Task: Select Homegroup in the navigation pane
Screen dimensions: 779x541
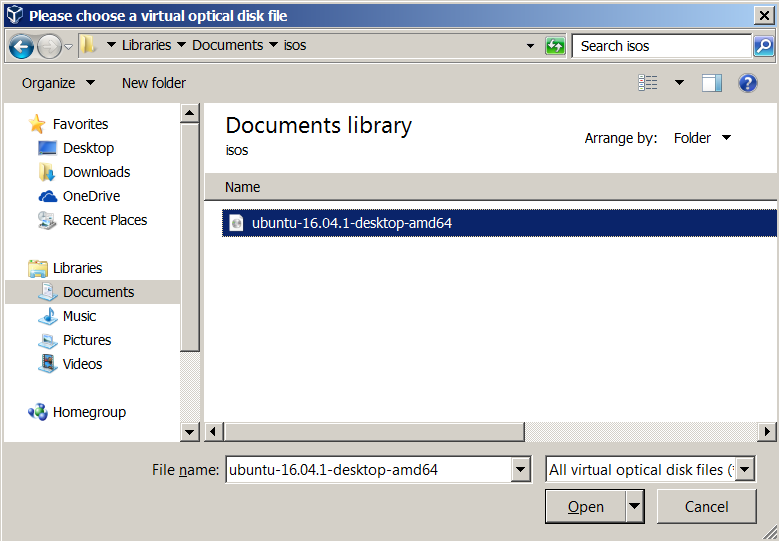Action: coord(89,412)
